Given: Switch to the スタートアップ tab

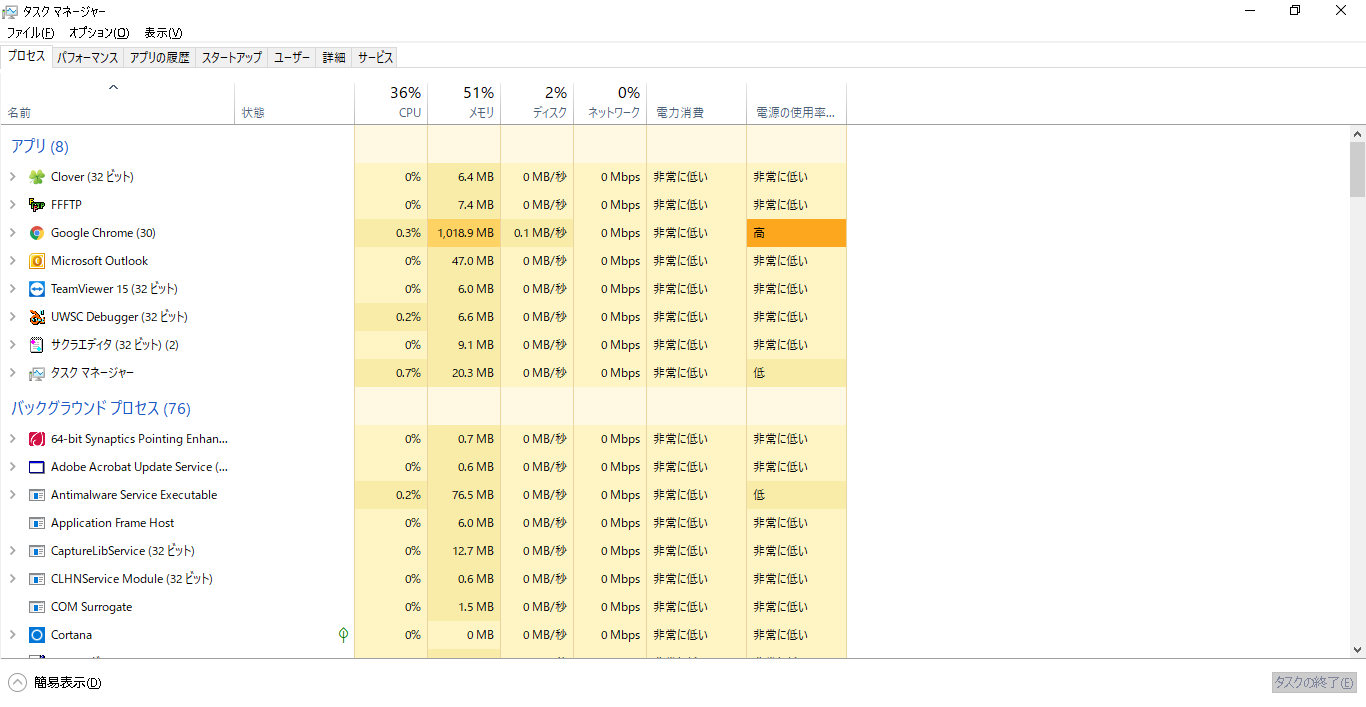Looking at the screenshot, I should (x=231, y=57).
